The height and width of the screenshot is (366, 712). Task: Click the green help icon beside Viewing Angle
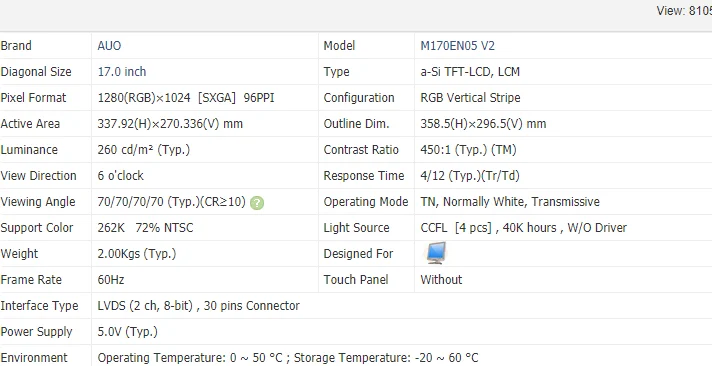click(257, 203)
